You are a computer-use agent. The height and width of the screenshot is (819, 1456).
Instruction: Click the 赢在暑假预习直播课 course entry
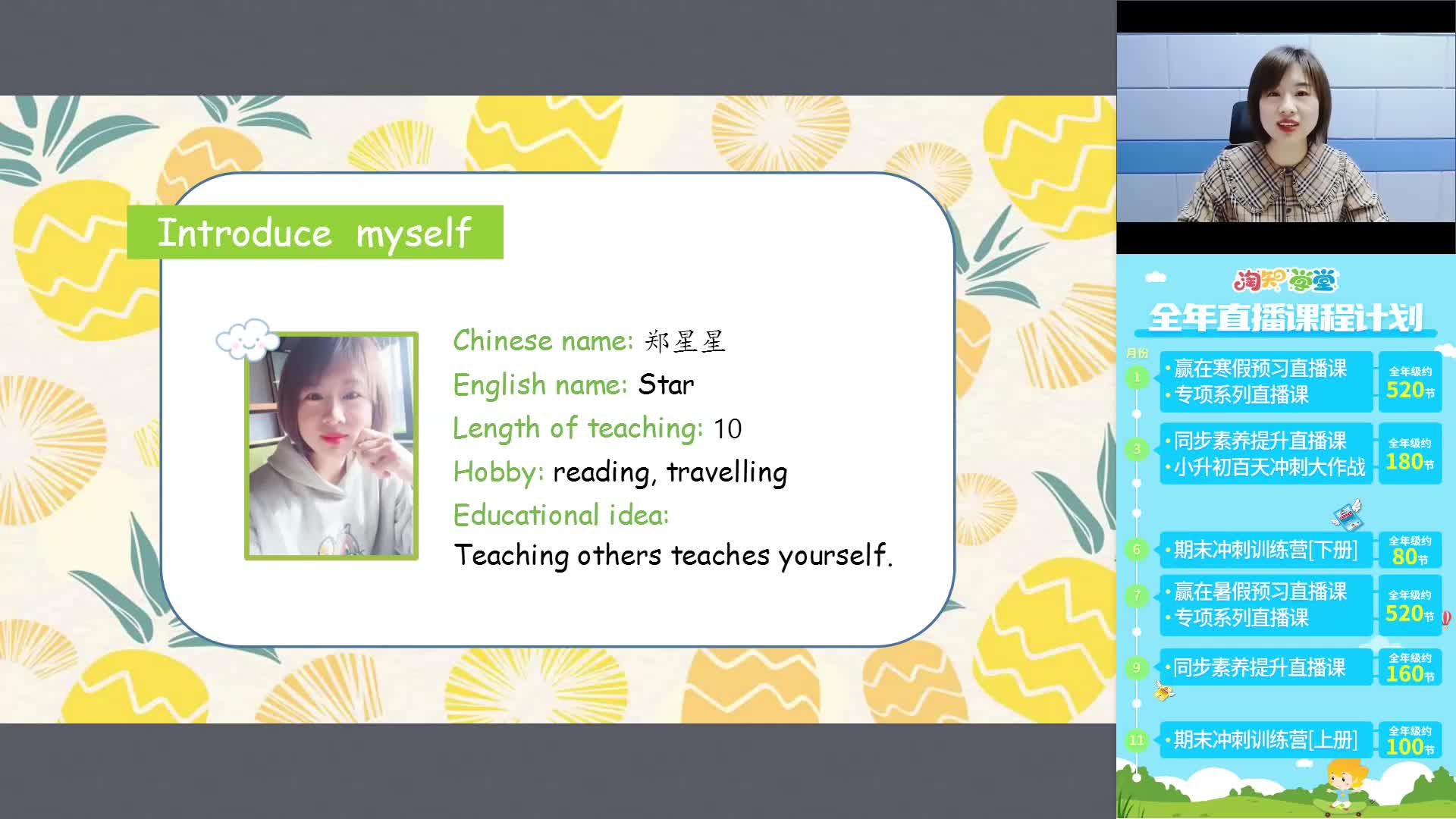tap(1260, 591)
